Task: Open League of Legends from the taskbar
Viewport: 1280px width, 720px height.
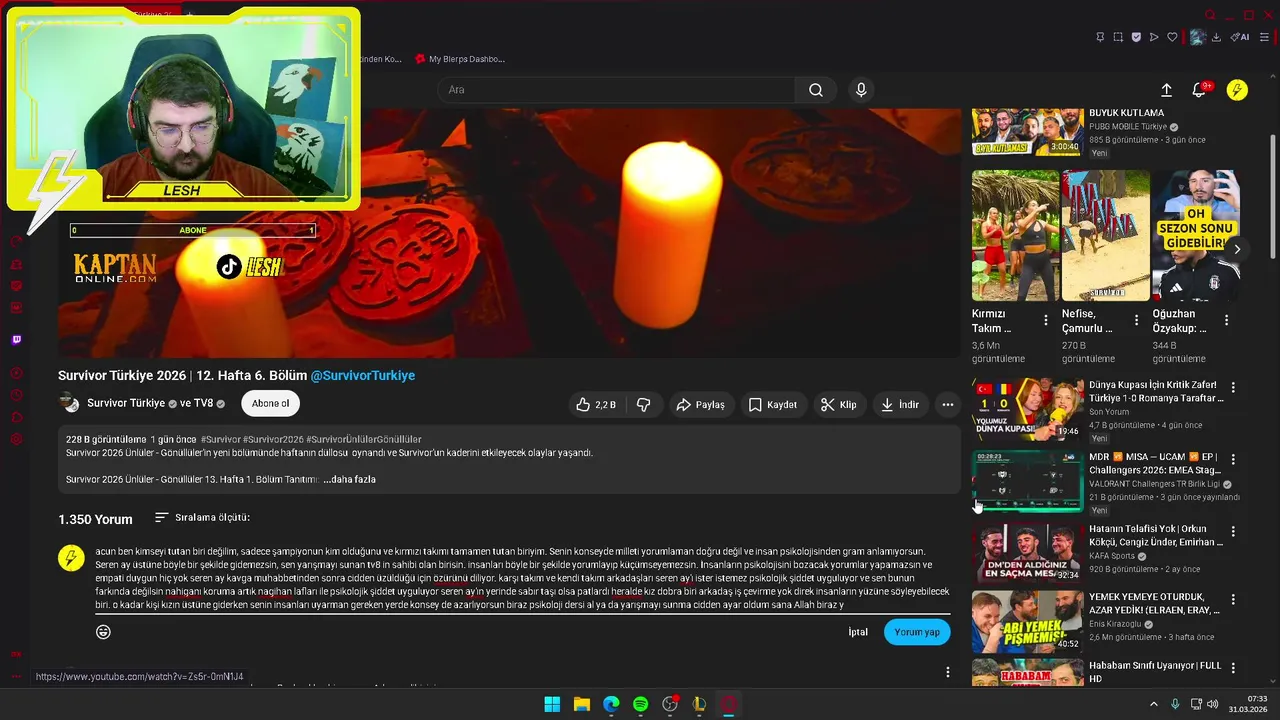Action: pos(700,704)
